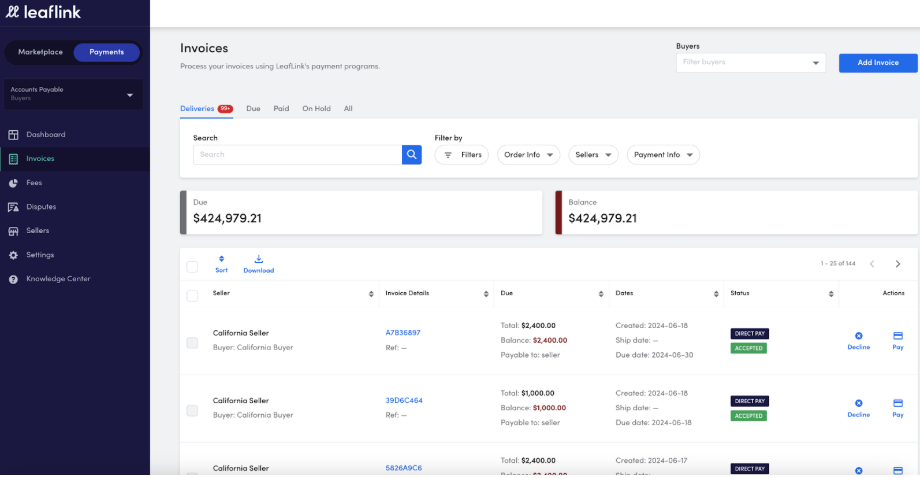The height and width of the screenshot is (478, 920).
Task: Decline invoice A7B36897
Action: (x=858, y=341)
